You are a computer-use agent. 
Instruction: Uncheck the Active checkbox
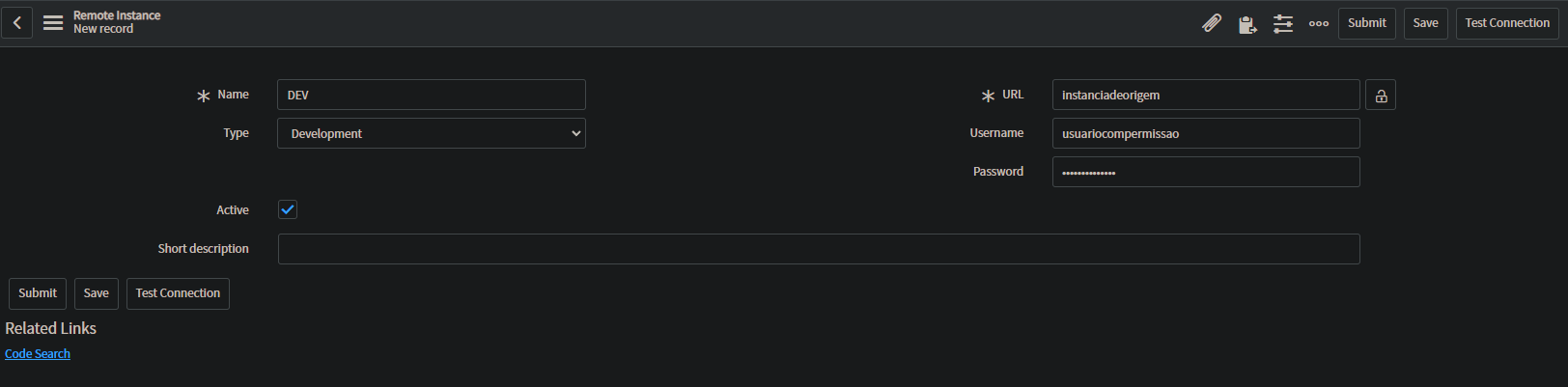[x=288, y=209]
